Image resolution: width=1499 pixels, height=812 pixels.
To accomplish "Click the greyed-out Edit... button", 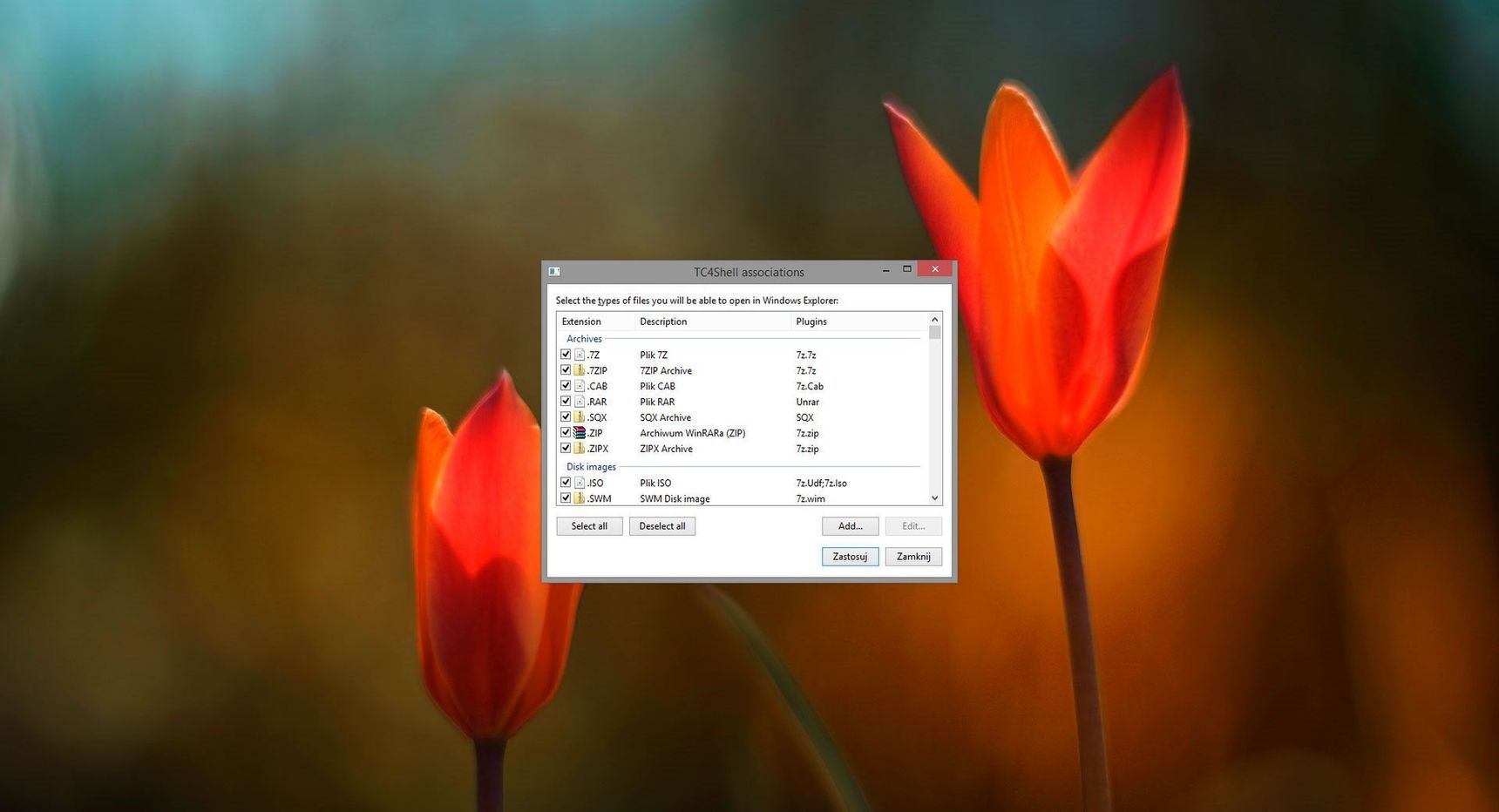I will (x=913, y=526).
